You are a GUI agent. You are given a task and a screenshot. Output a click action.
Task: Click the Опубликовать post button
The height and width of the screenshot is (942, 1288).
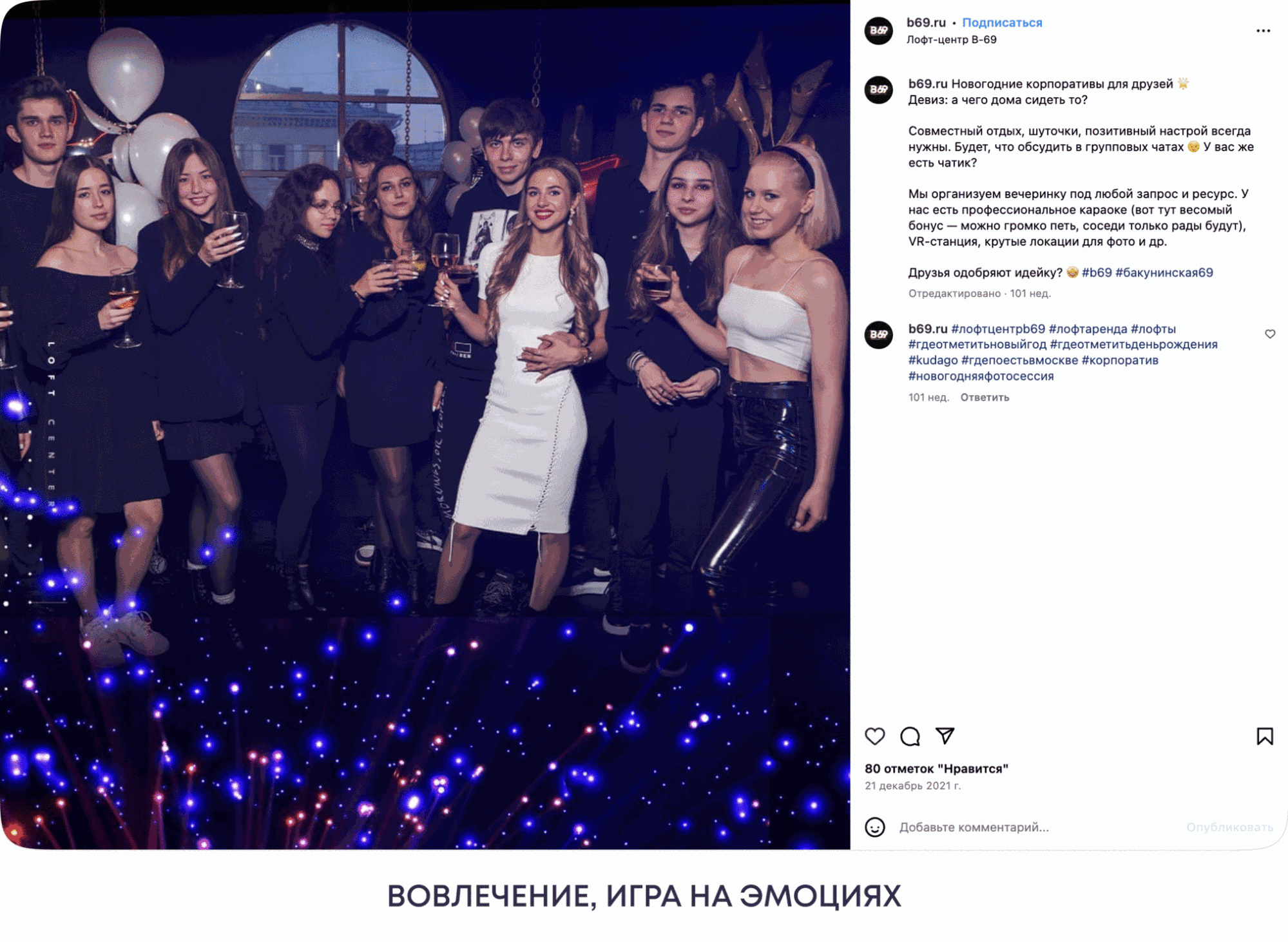pos(1229,827)
